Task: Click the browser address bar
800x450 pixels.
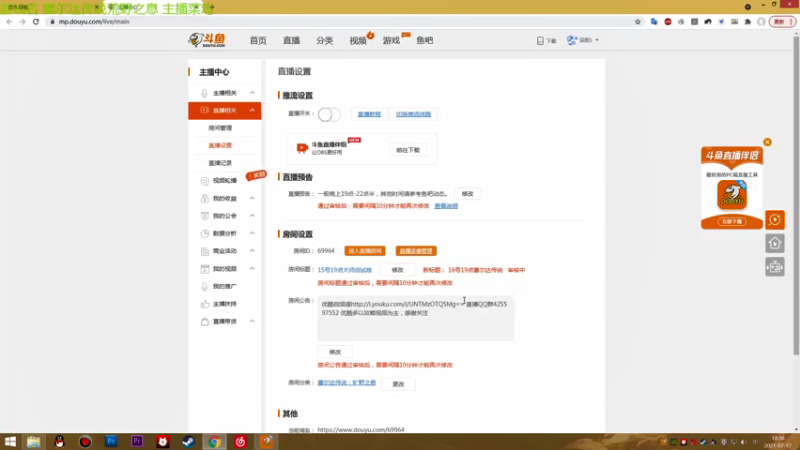Action: point(342,21)
